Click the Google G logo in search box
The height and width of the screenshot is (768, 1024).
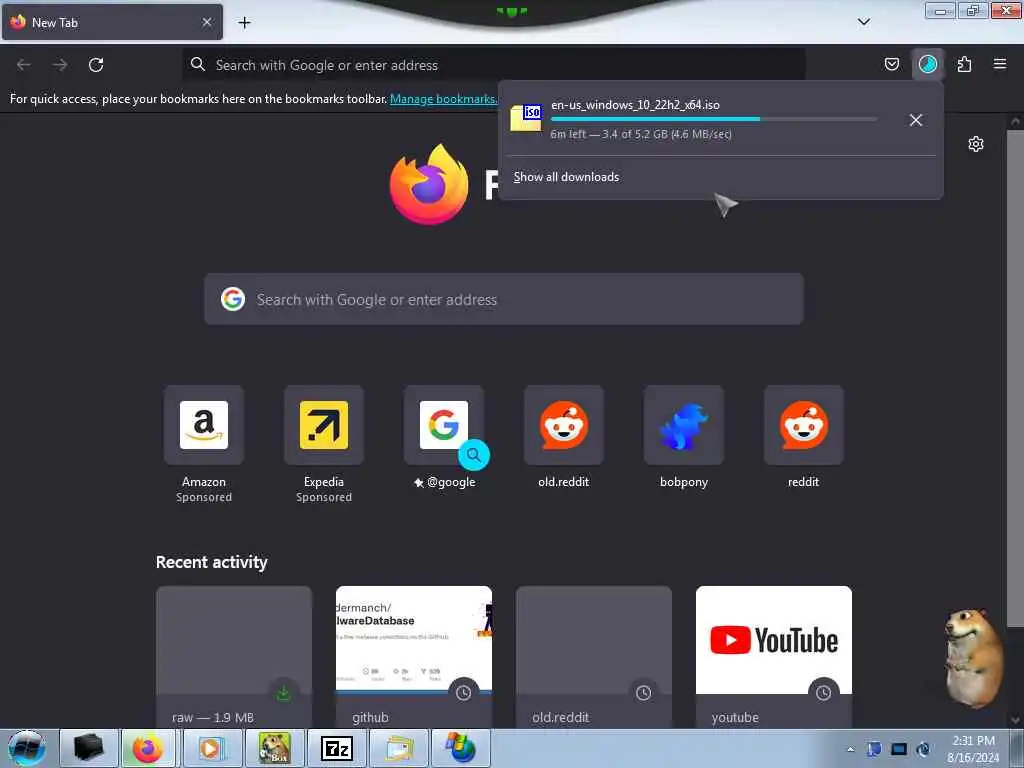[x=232, y=299]
